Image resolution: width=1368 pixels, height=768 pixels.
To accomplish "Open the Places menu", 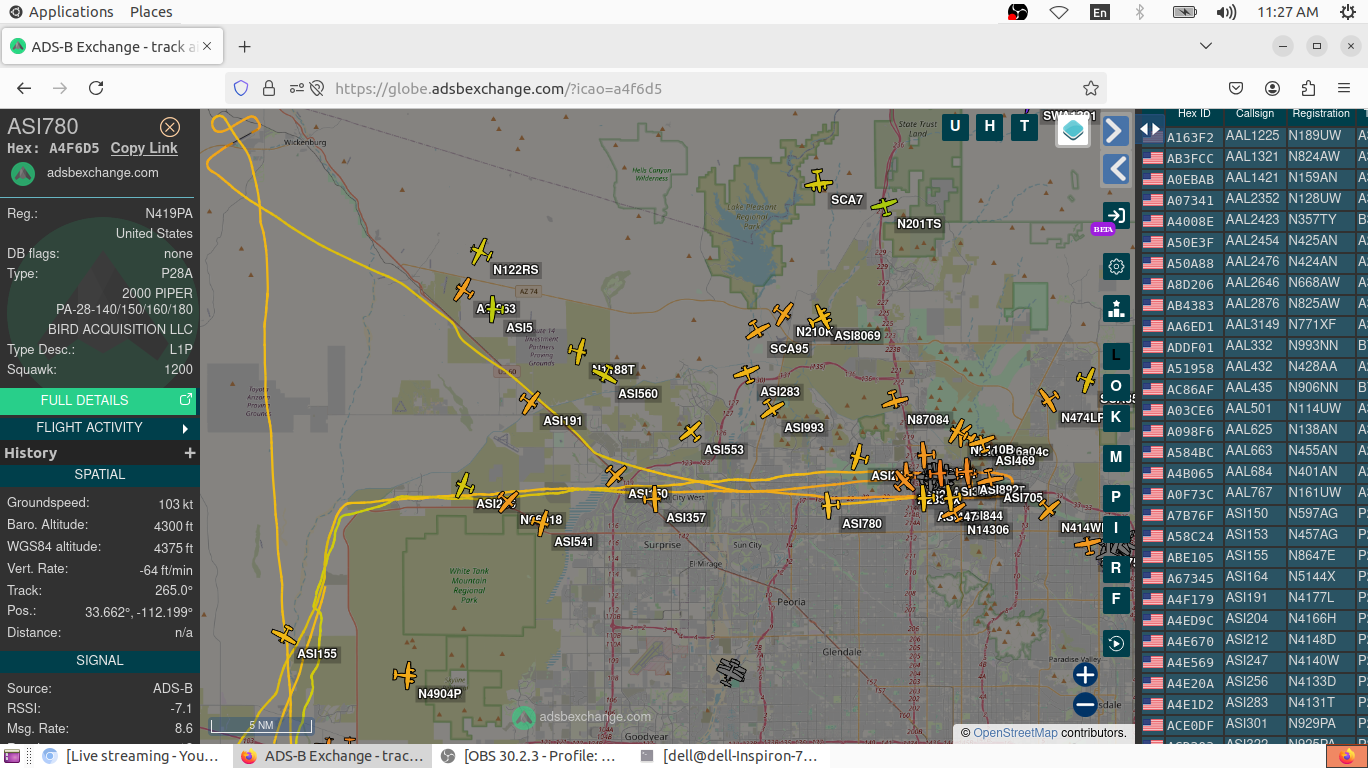I will [x=151, y=12].
